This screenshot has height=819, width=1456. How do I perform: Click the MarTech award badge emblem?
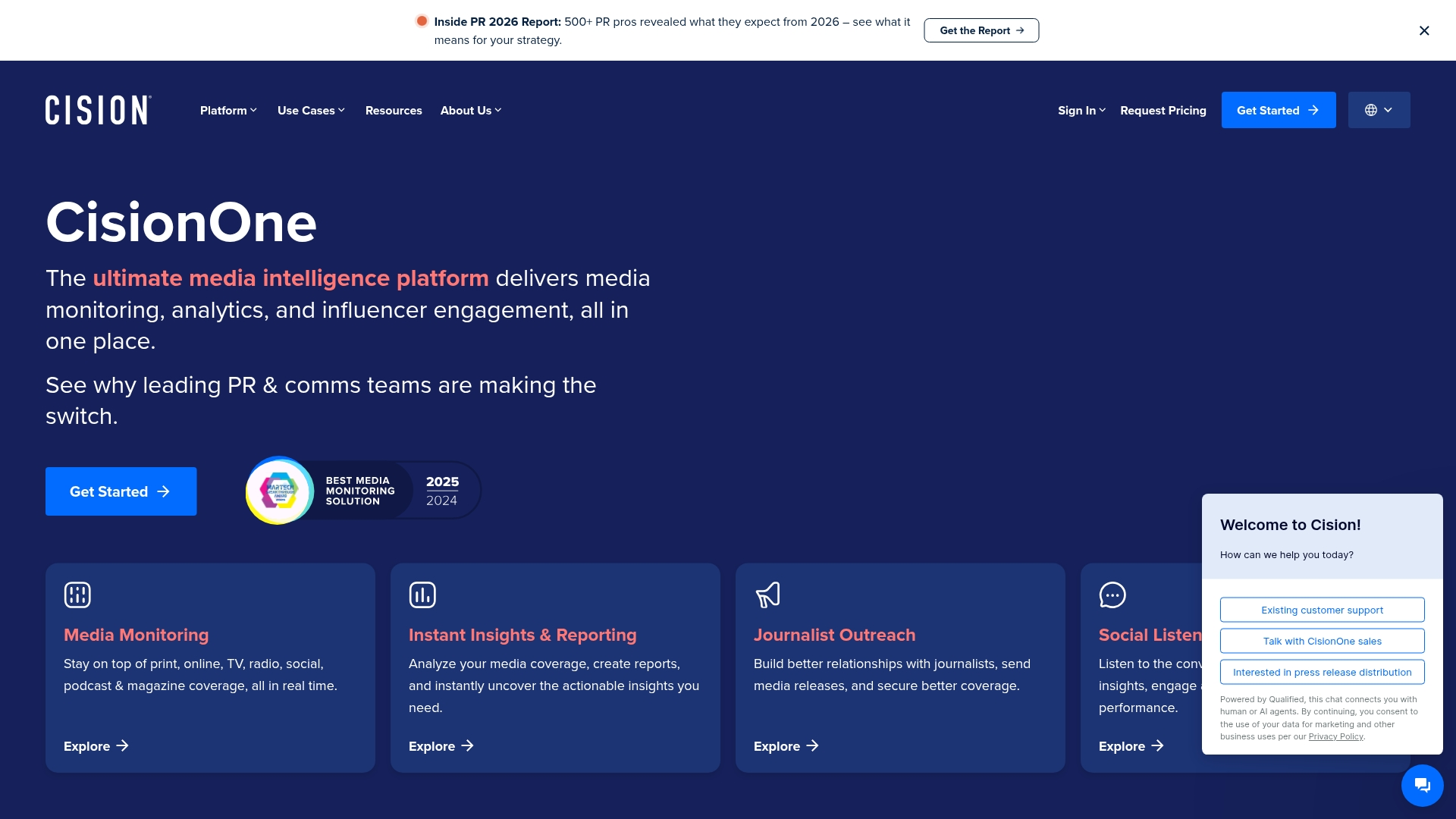pyautogui.click(x=280, y=491)
